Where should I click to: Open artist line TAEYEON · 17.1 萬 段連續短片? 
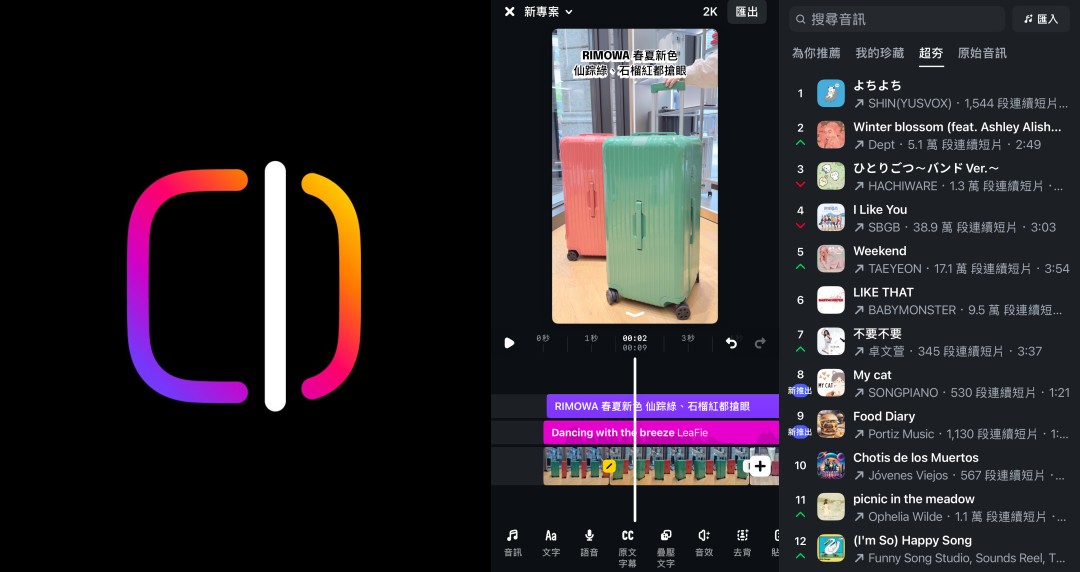tap(962, 269)
